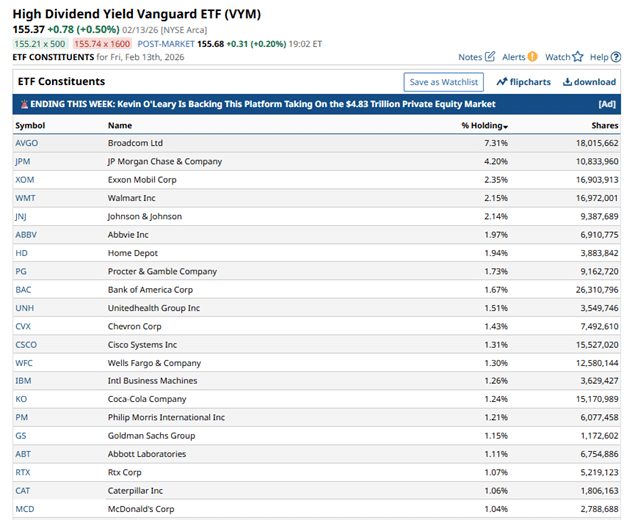
Task: Select the Procter & Gamble Company name
Action: pos(162,271)
